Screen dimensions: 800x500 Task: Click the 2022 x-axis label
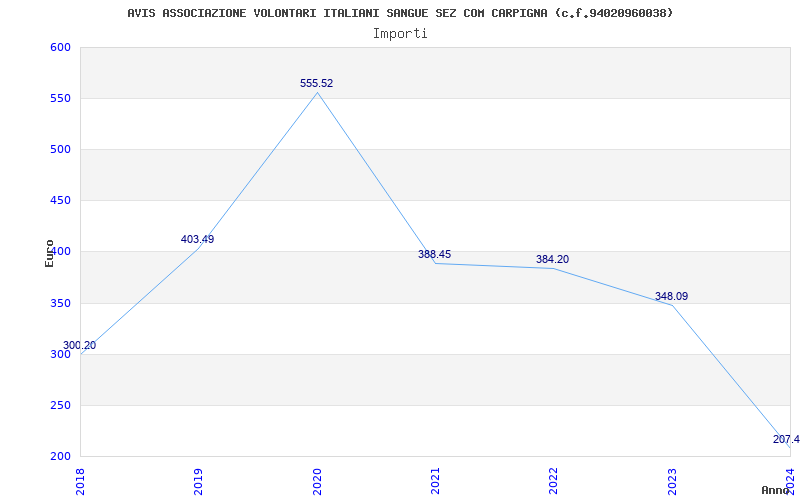554,482
